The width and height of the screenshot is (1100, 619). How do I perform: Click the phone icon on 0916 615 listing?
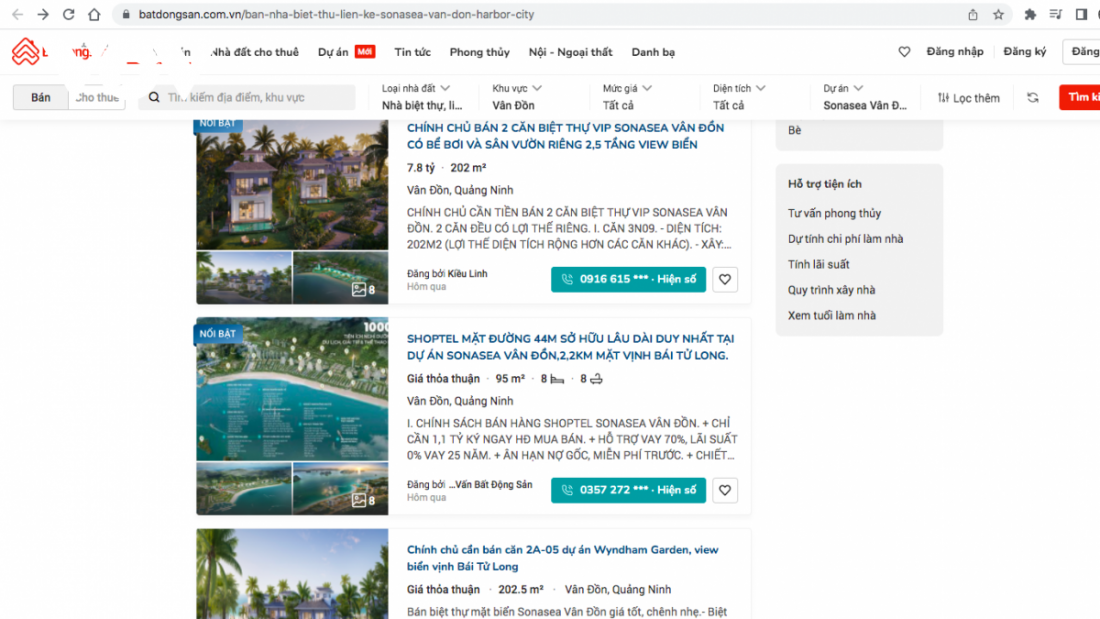(566, 279)
